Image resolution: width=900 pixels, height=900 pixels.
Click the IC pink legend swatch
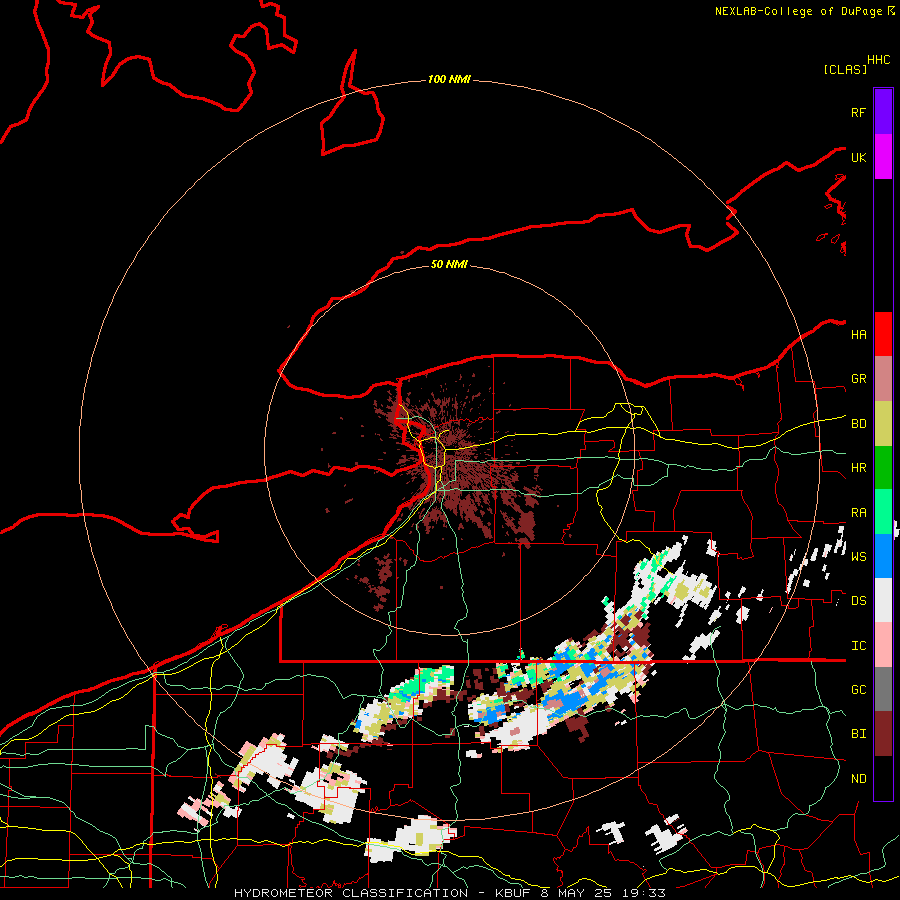click(883, 645)
